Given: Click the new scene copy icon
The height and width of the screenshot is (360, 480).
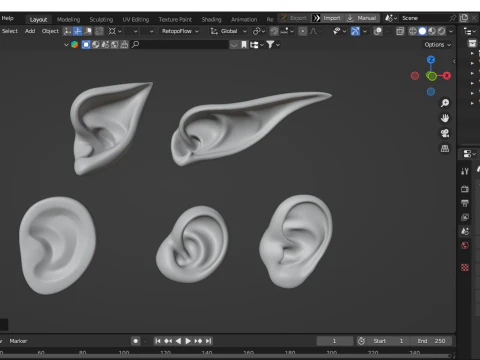Looking at the screenshot, I should pyautogui.click(x=464, y=18).
